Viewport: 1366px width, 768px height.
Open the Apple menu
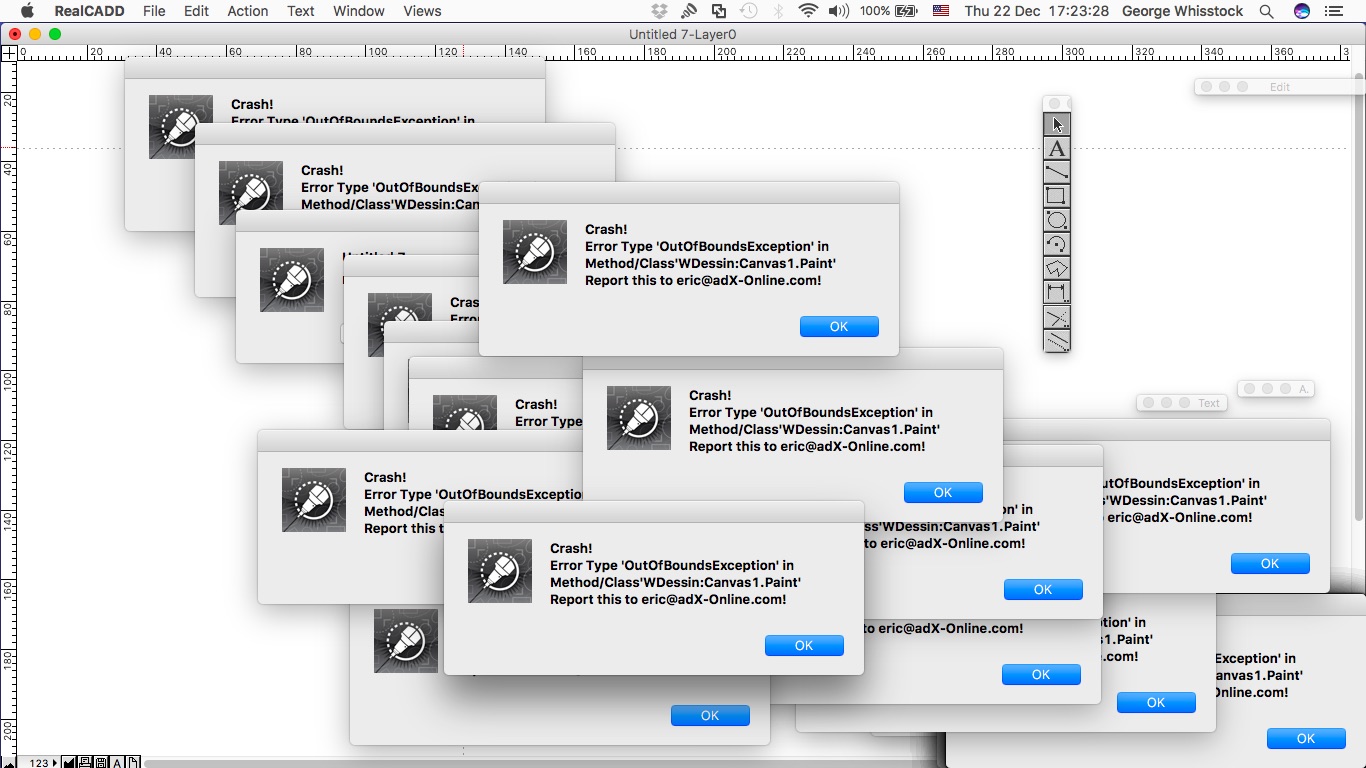point(27,11)
